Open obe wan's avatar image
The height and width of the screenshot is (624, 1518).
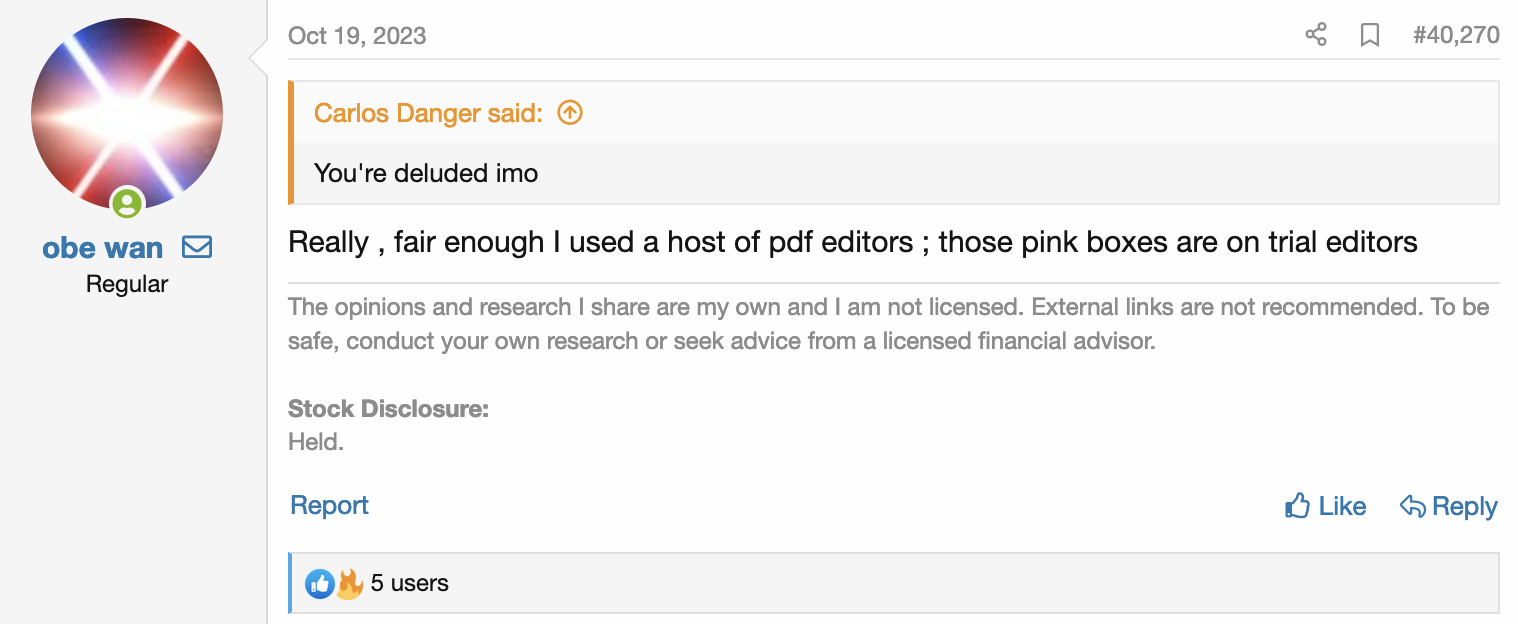click(127, 112)
